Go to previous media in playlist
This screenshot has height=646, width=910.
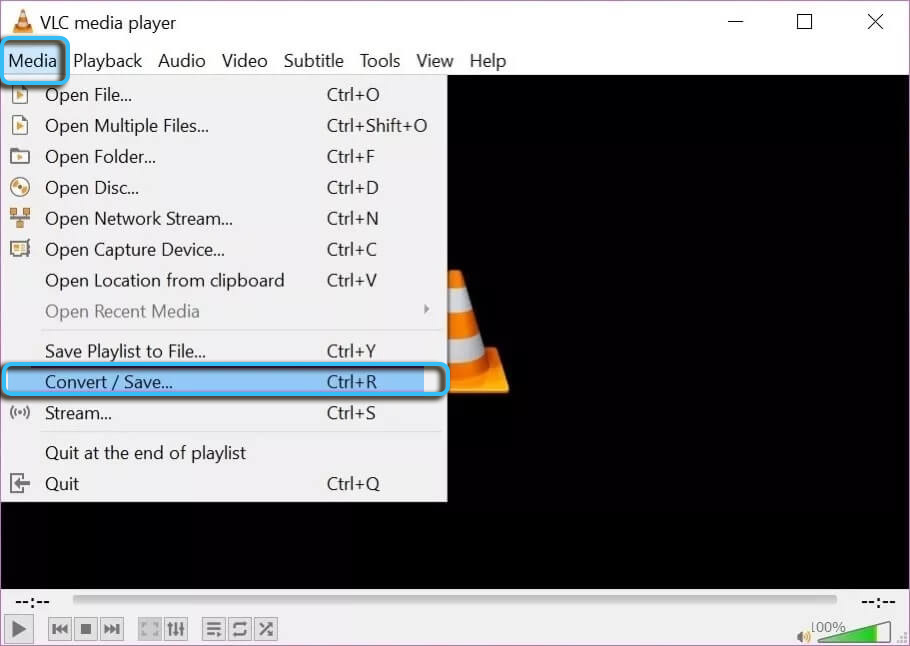(60, 629)
